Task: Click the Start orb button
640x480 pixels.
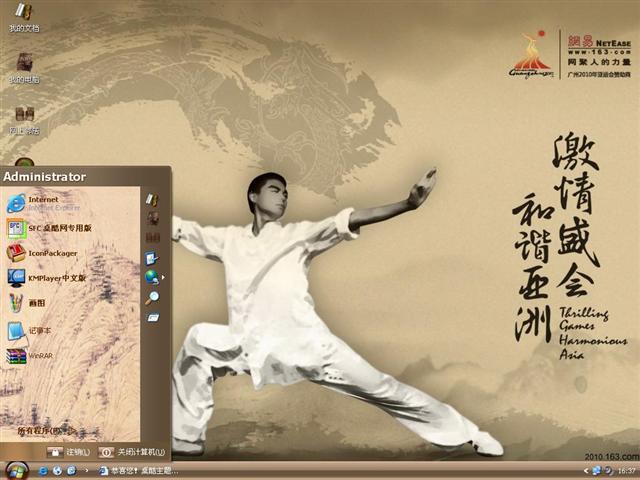Action: pyautogui.click(x=16, y=471)
